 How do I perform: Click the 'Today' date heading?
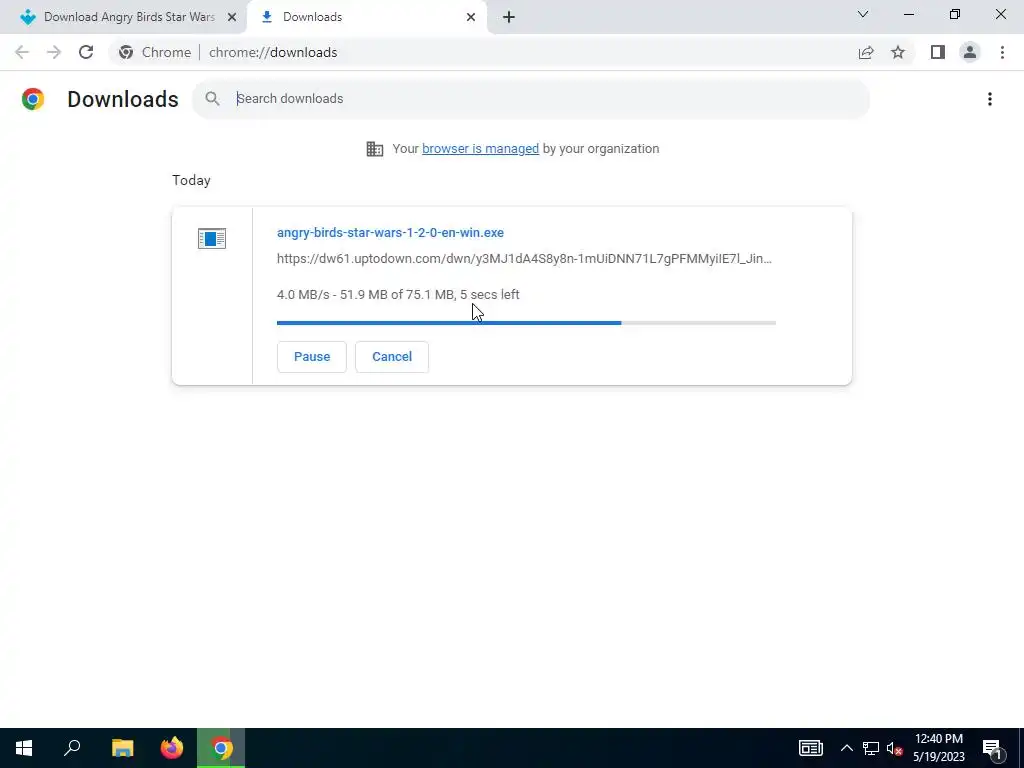pos(191,180)
